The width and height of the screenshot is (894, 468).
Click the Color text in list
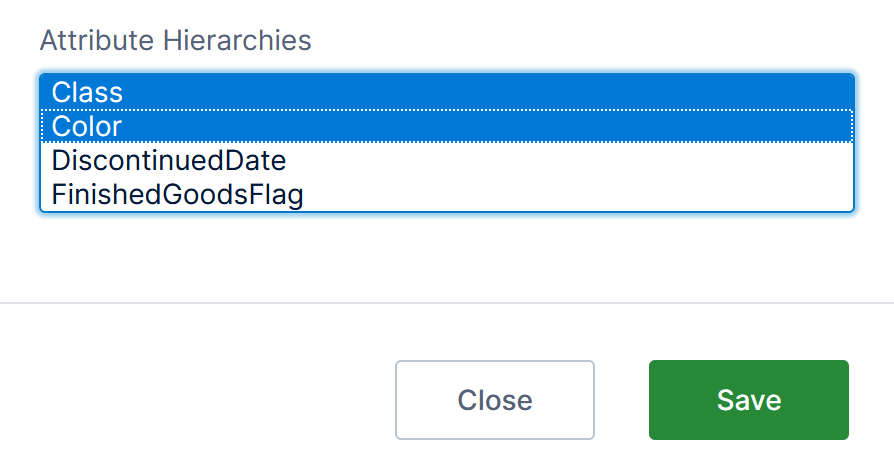87,127
